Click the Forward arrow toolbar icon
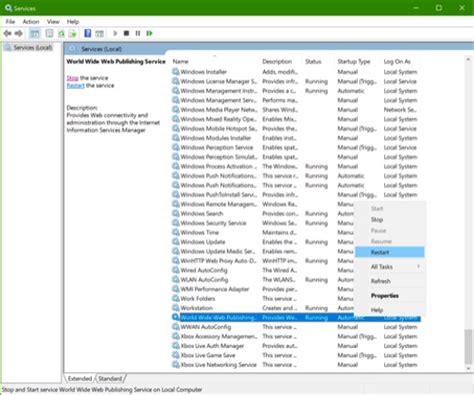Screen dimensions: 474x395 [19, 33]
